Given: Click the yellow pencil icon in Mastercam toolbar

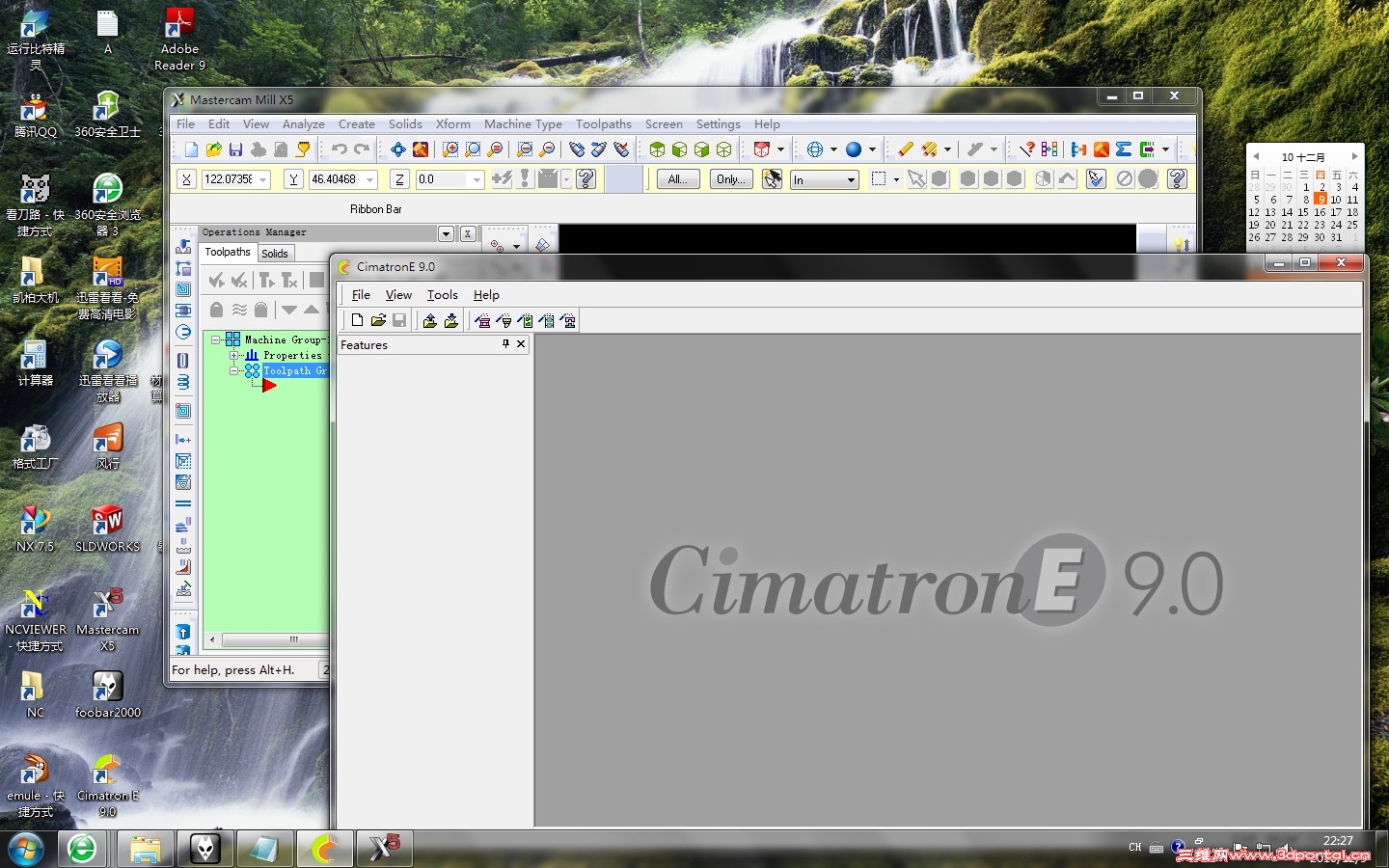Looking at the screenshot, I should point(905,149).
